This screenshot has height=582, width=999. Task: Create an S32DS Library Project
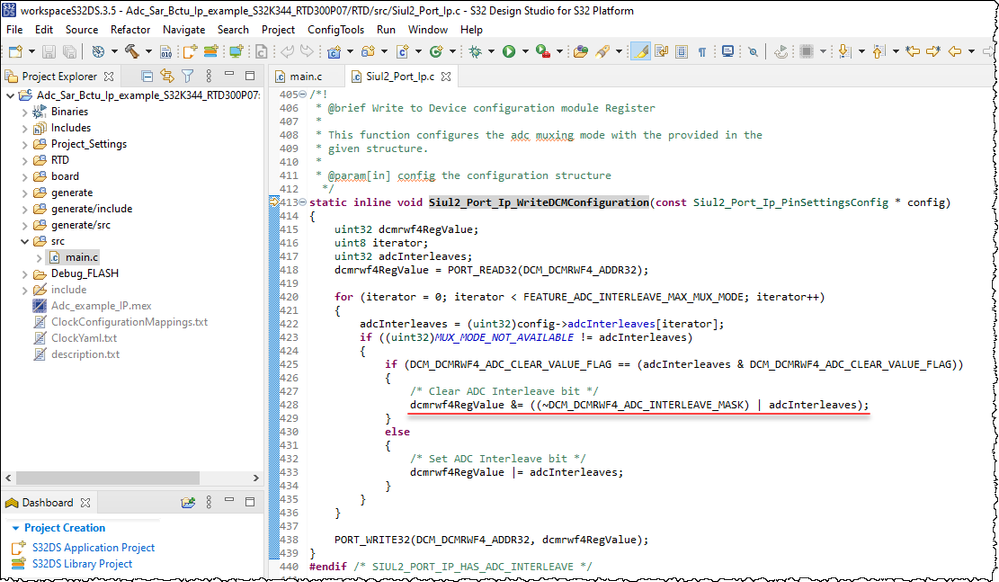(80, 563)
